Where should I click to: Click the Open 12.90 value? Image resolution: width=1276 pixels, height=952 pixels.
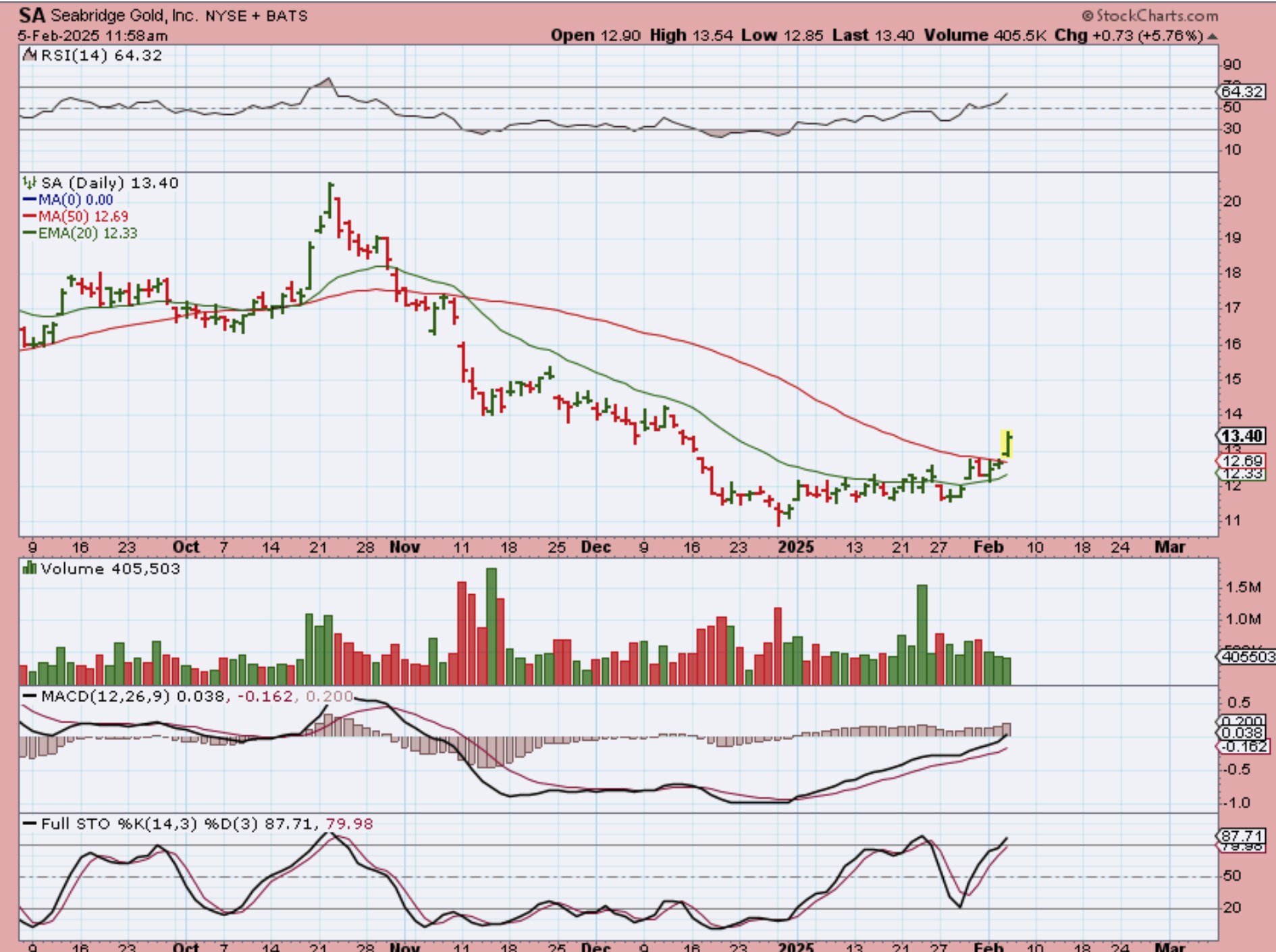595,36
